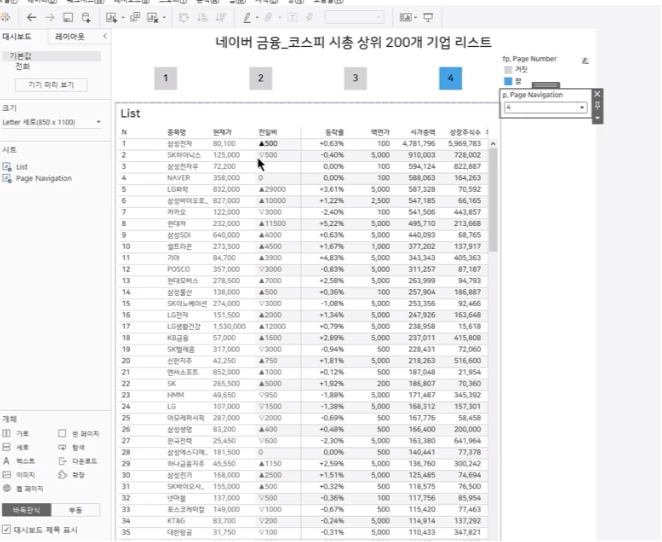Click the sort descending icon

(x=220, y=17)
